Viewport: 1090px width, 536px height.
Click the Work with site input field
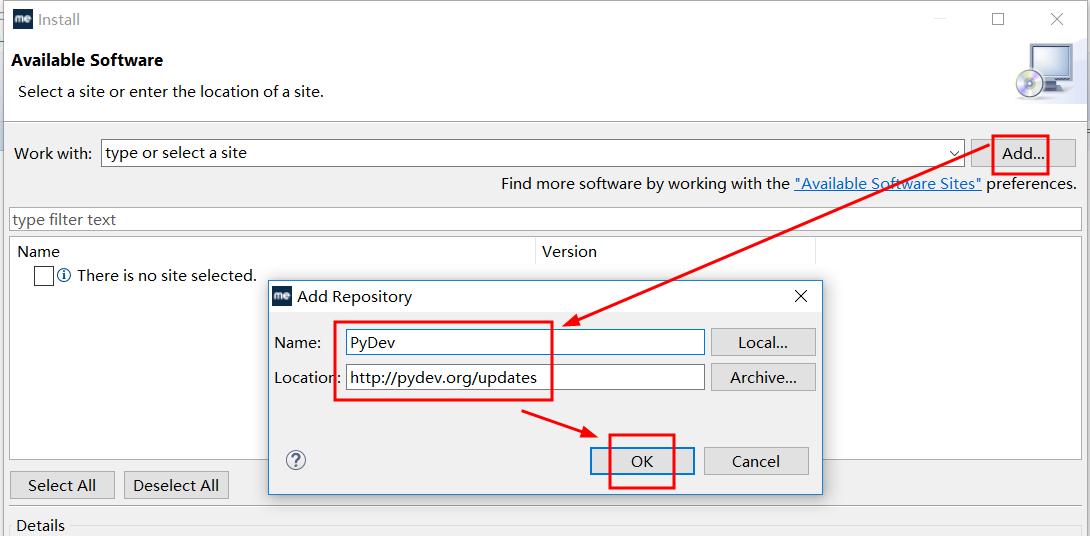click(532, 153)
